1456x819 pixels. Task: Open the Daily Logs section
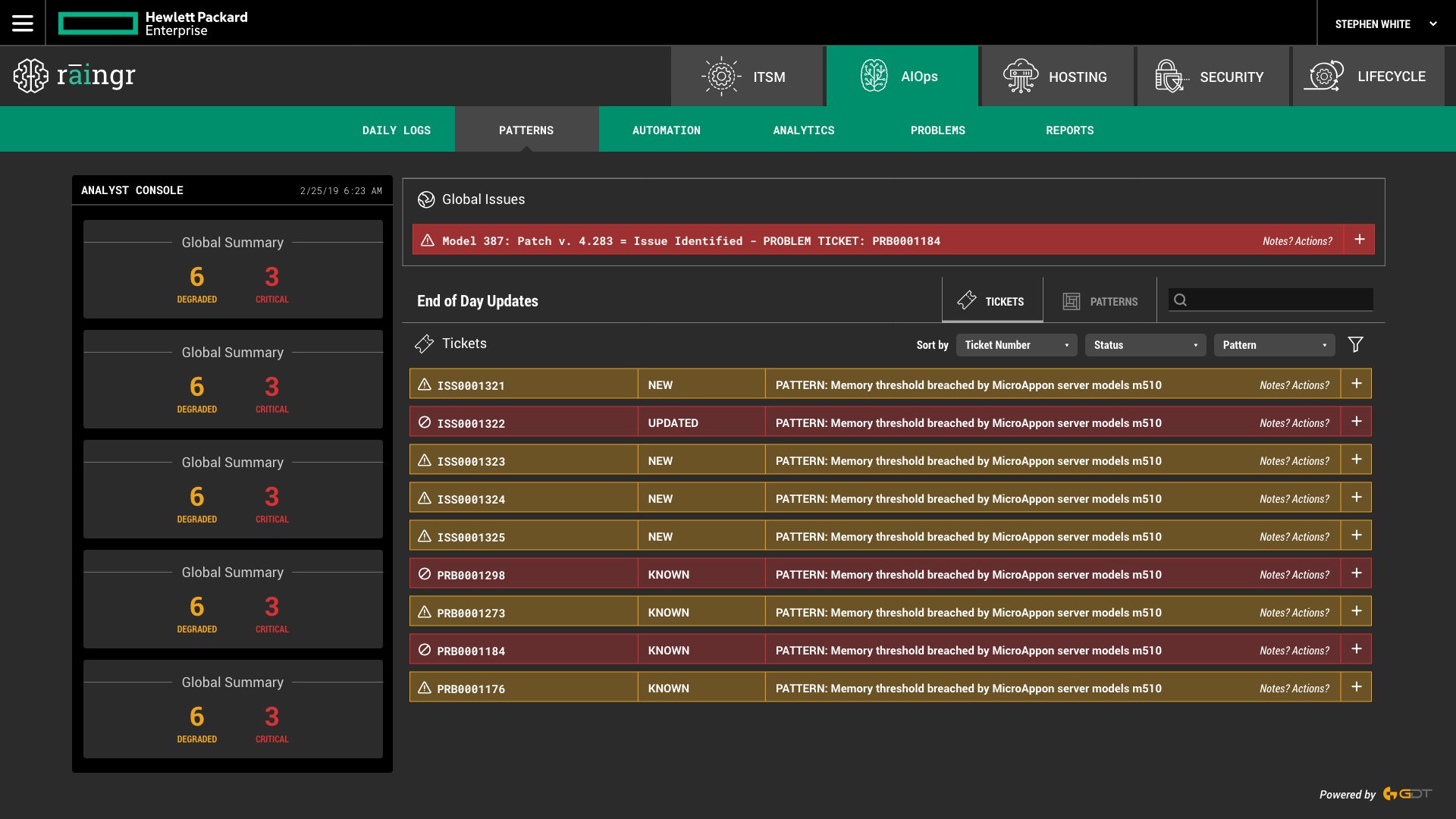[x=396, y=130]
